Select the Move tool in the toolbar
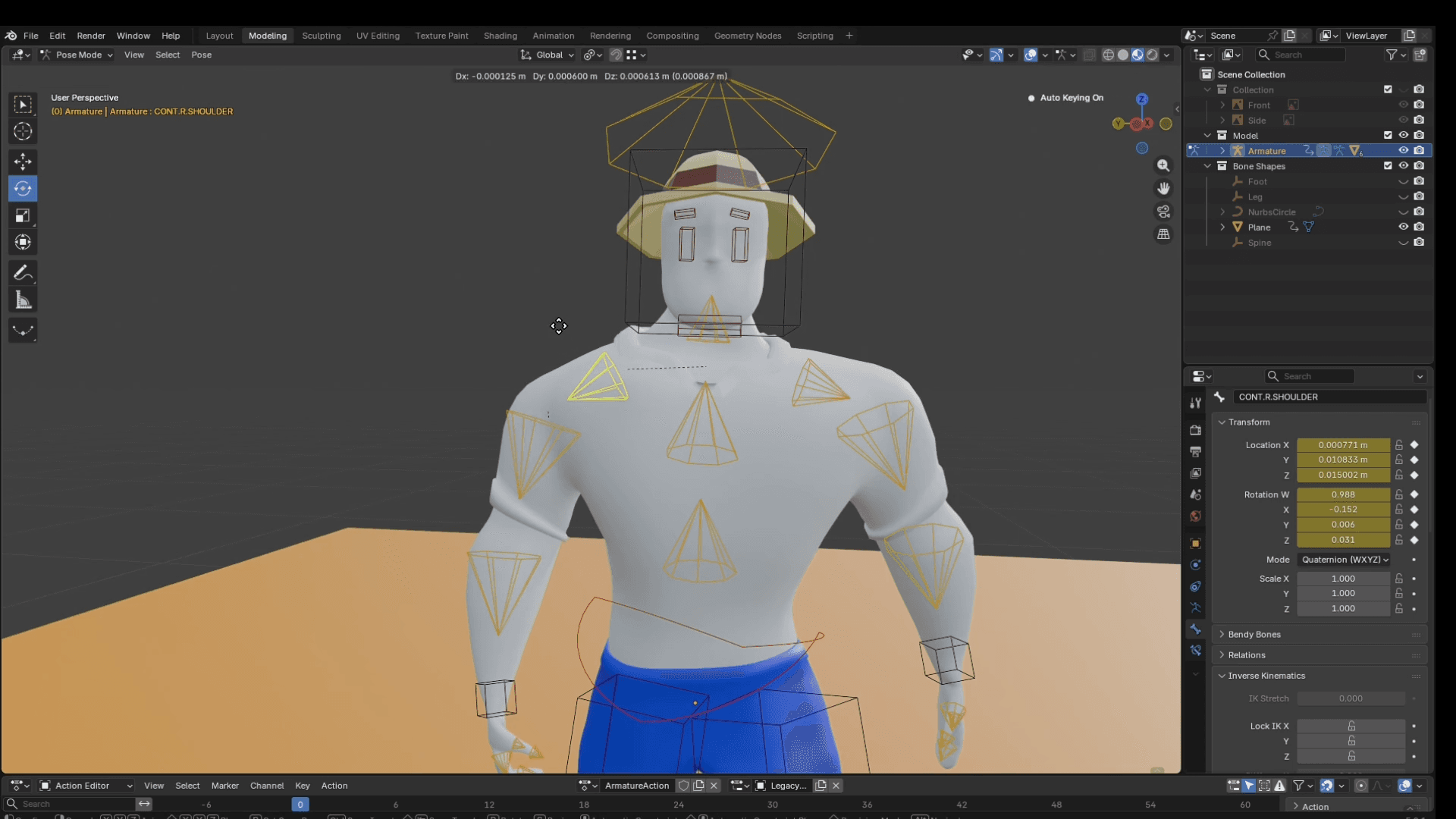 pyautogui.click(x=23, y=162)
